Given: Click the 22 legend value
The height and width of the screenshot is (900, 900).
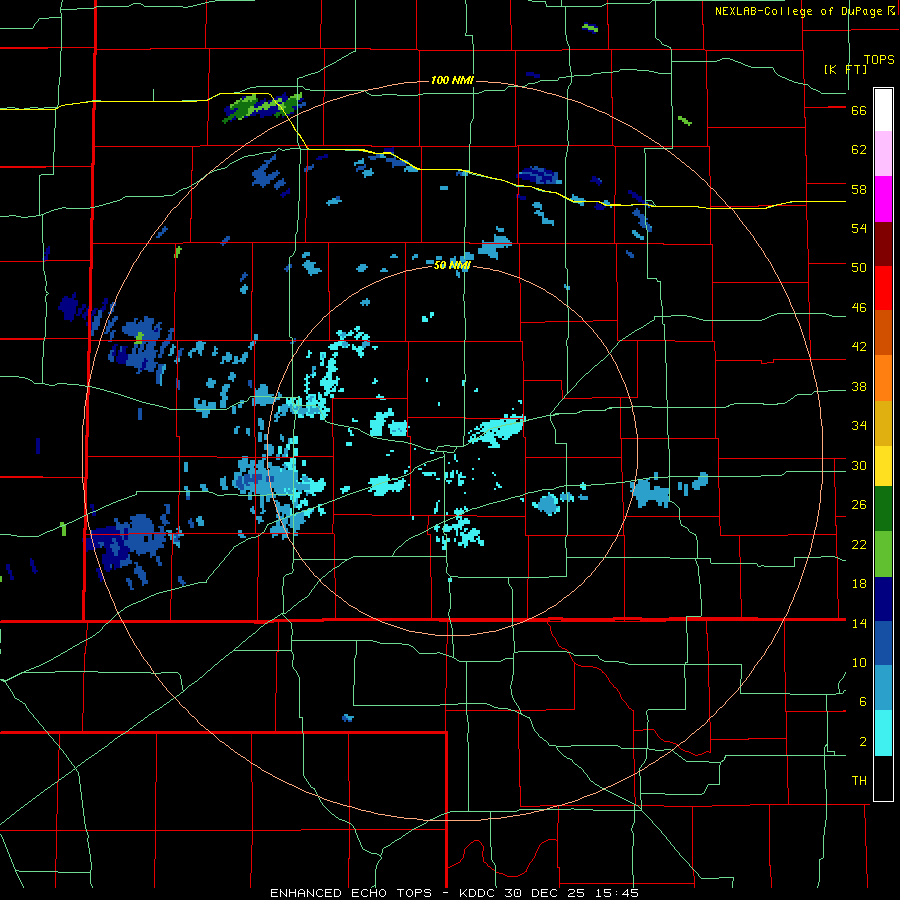Looking at the screenshot, I should pyautogui.click(x=859, y=545).
